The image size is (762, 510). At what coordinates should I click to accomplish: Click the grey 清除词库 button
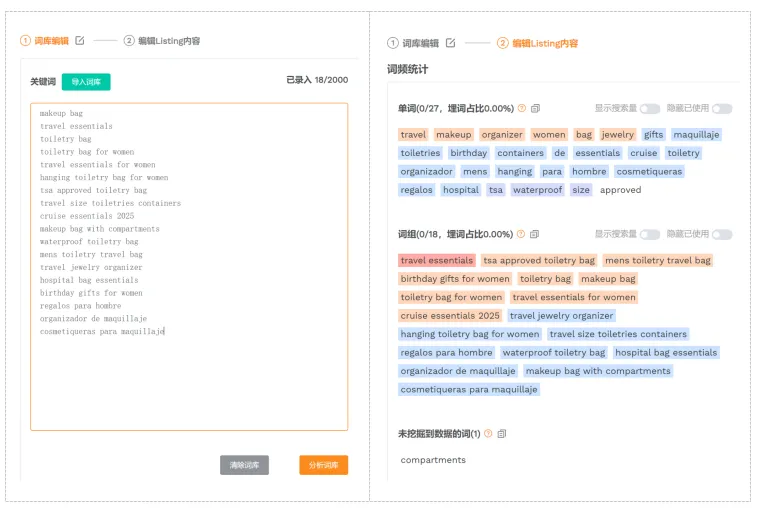(x=244, y=465)
